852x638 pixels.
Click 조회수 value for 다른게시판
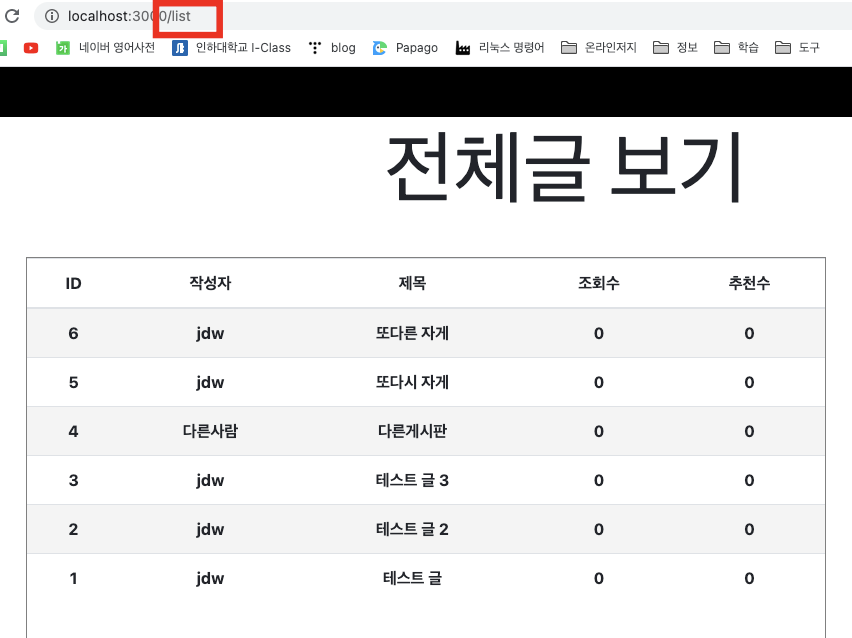(599, 431)
